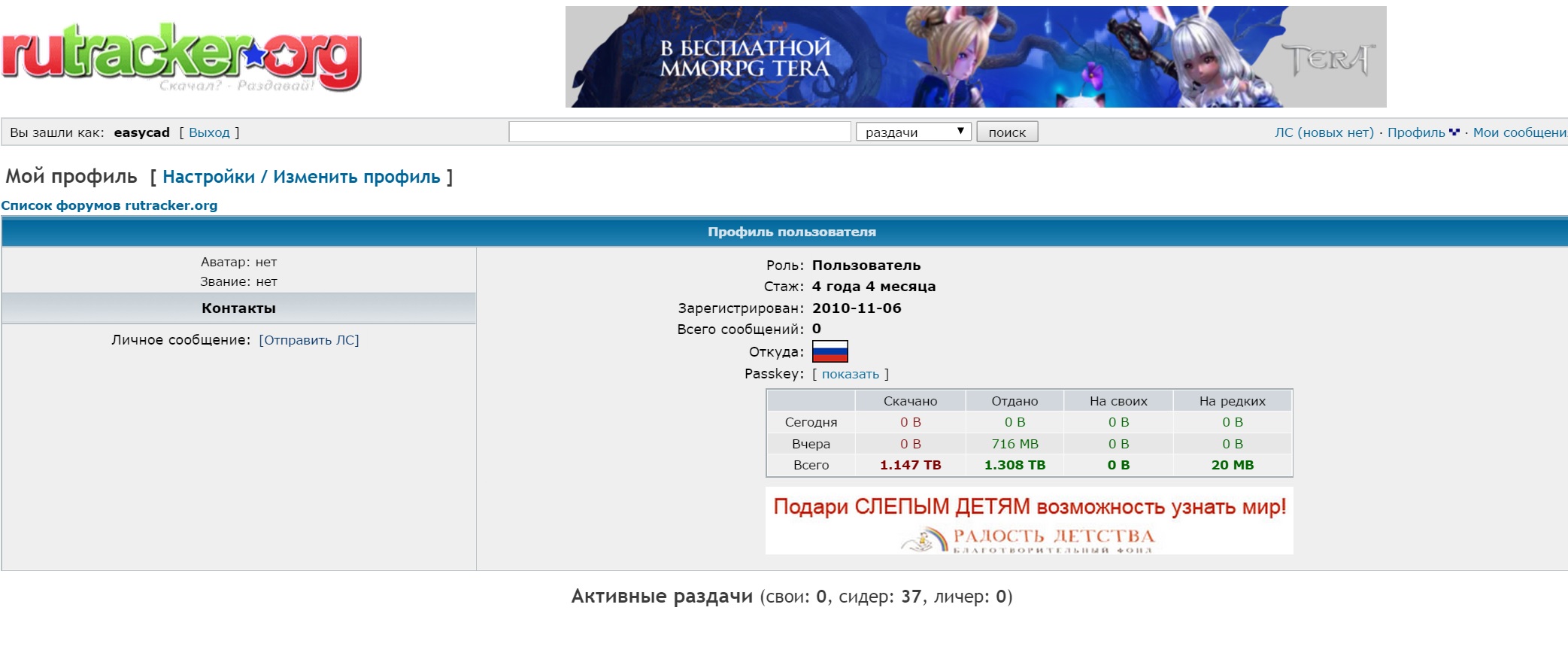Click total uploaded value 1.308 TB

pos(1014,465)
